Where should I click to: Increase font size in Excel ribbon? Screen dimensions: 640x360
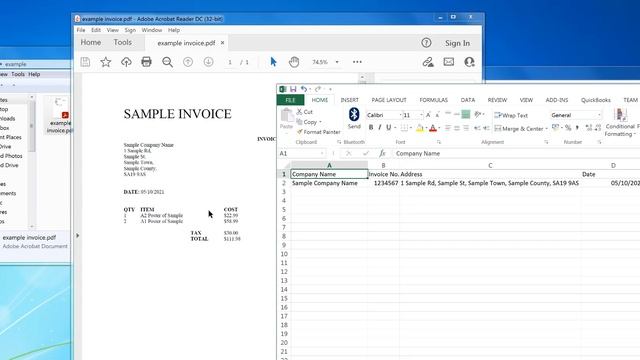coord(428,115)
